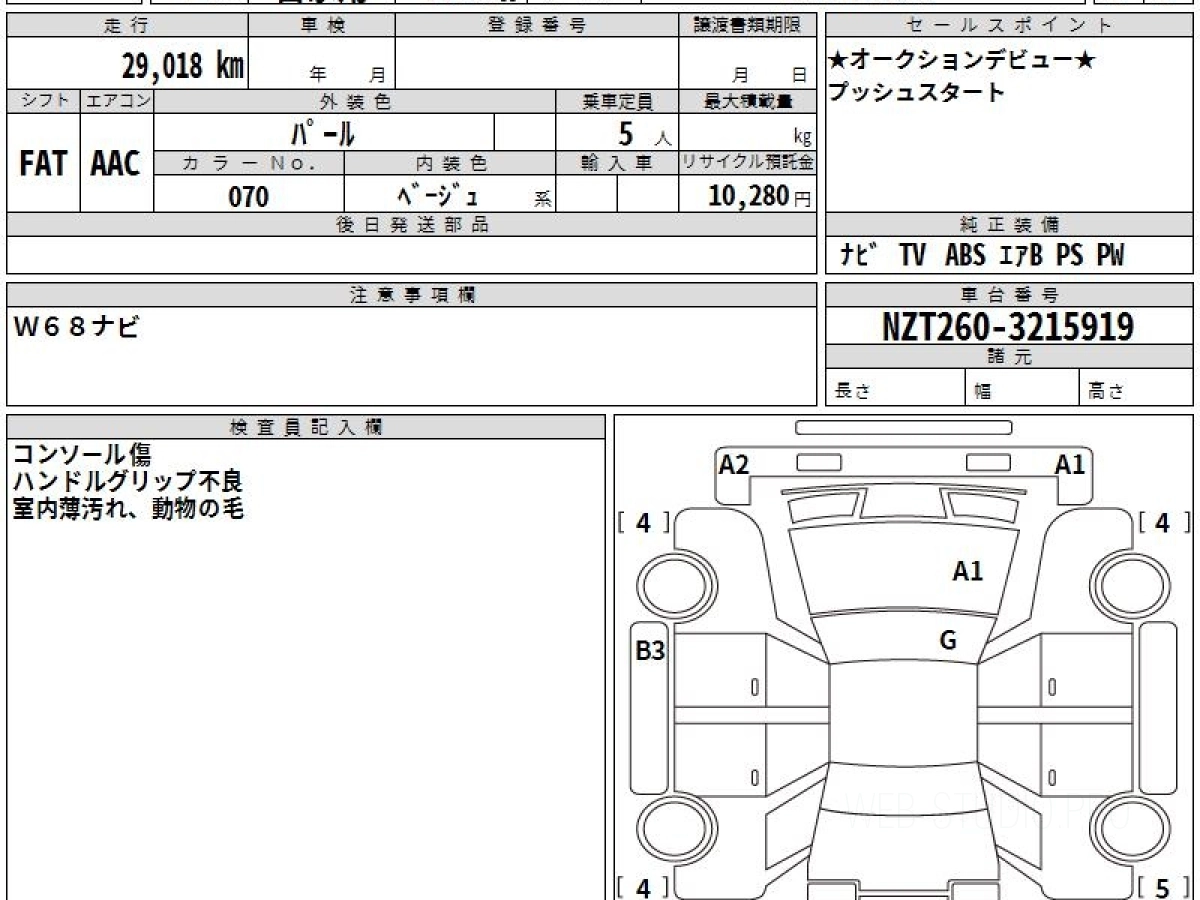
Task: Click the 譲渡書類期限 header
Action: [x=748, y=26]
